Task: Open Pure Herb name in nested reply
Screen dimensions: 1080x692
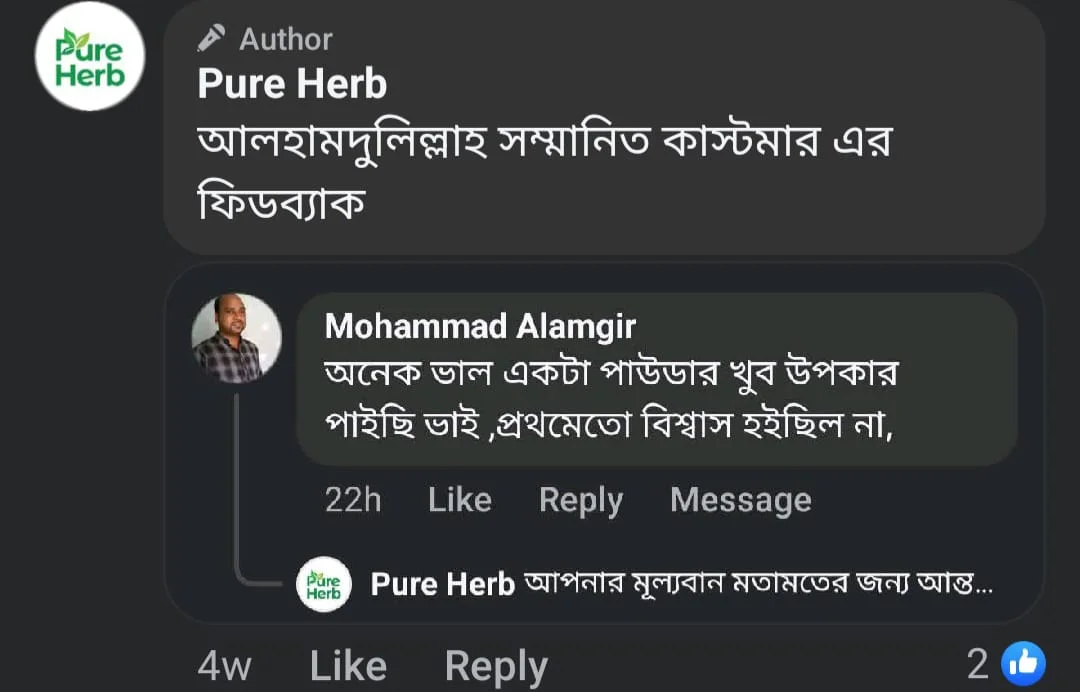Action: [x=442, y=584]
